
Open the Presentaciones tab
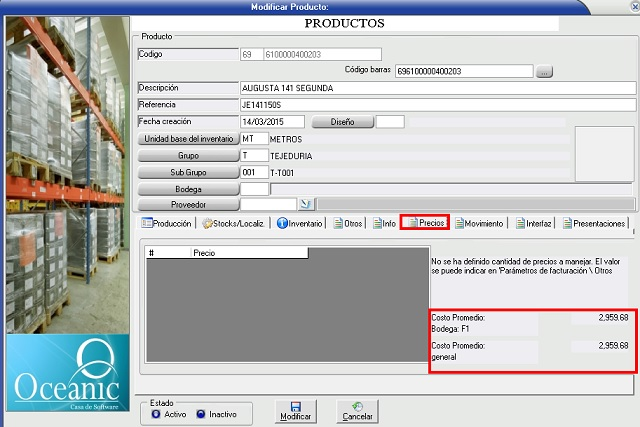coord(594,224)
